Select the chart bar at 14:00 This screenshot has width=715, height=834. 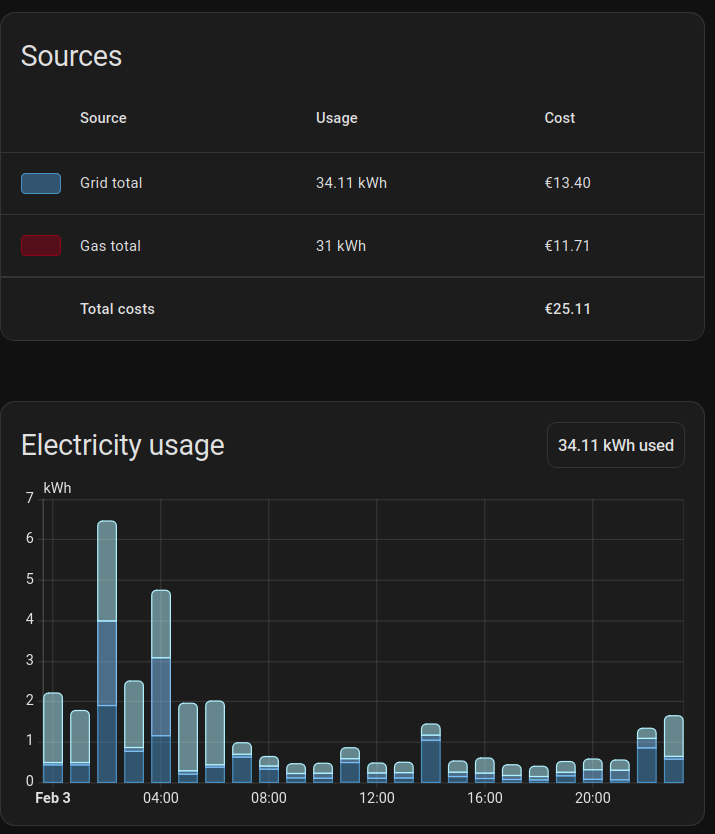tap(431, 752)
